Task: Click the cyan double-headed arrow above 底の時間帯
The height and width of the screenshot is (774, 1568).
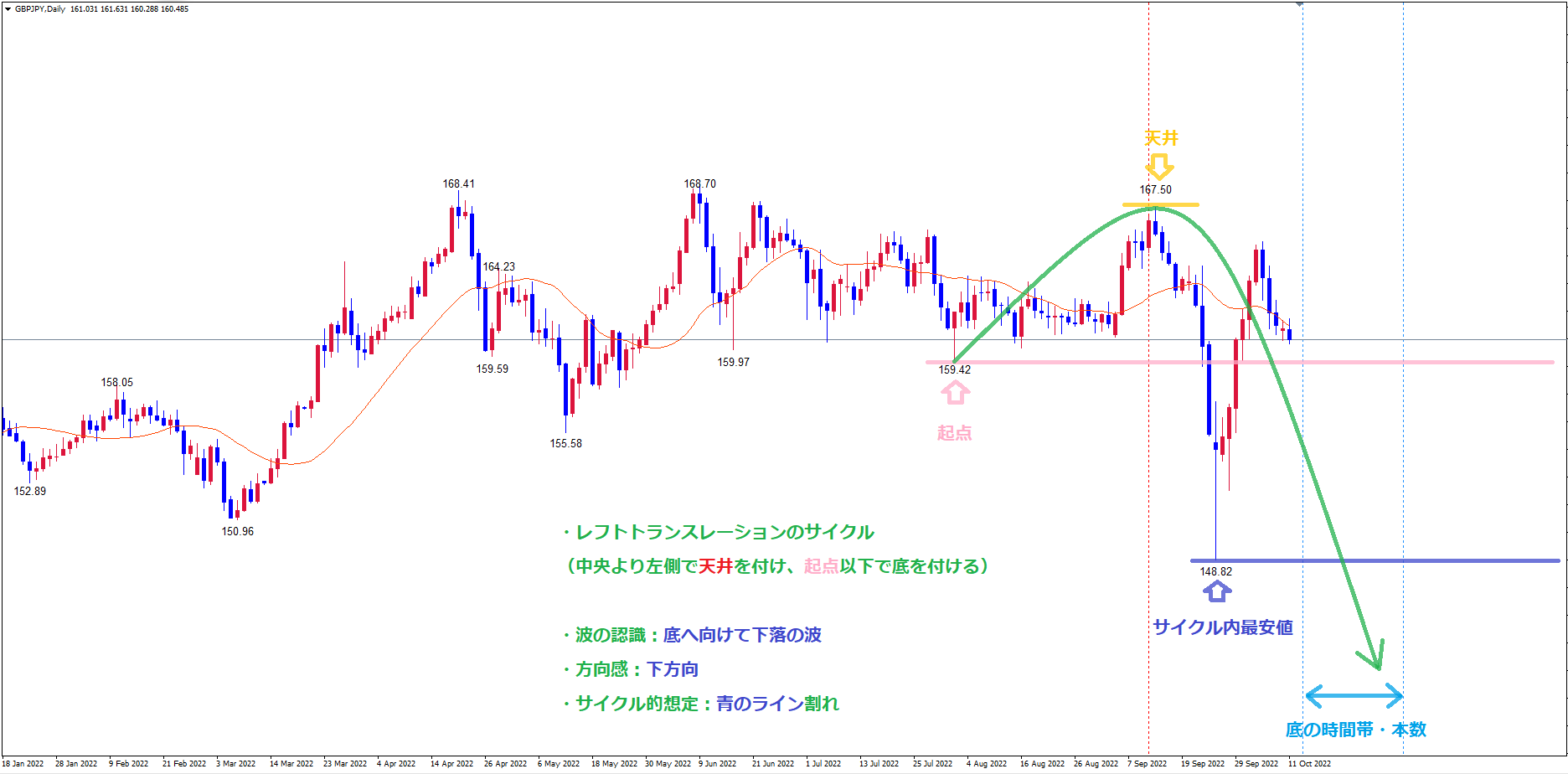Action: [1354, 695]
